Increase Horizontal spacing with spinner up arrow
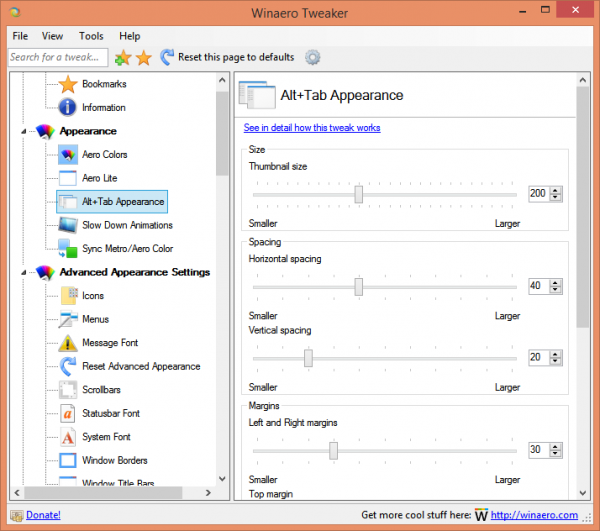 [x=555, y=282]
